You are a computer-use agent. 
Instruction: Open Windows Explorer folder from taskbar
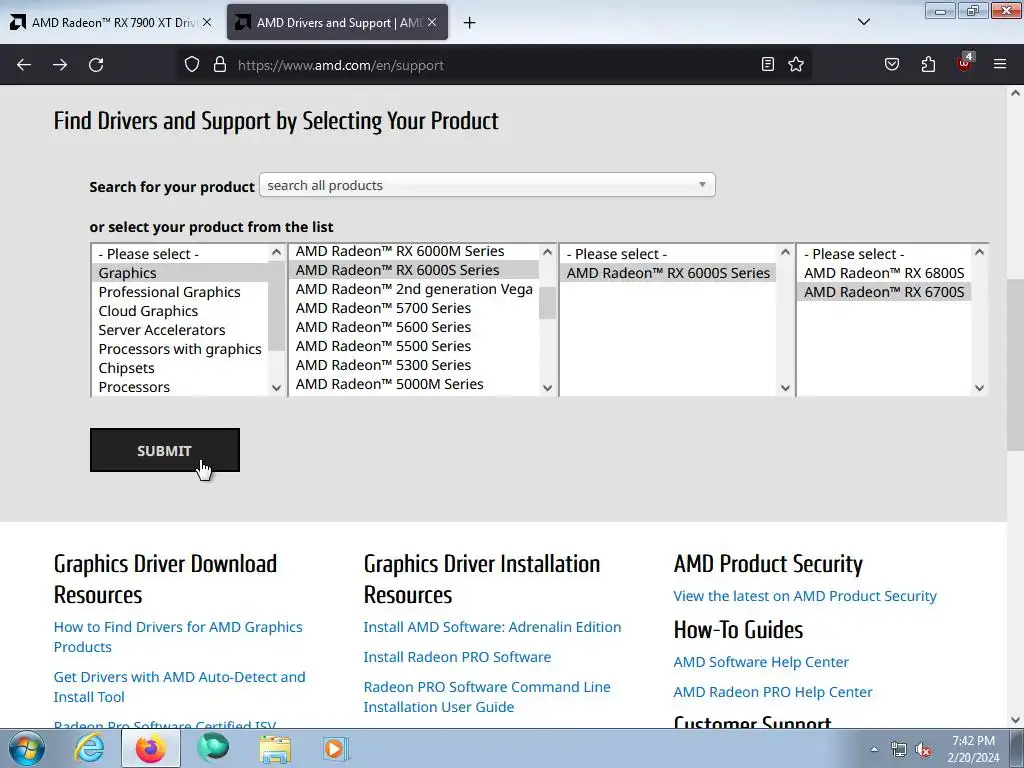click(x=275, y=749)
